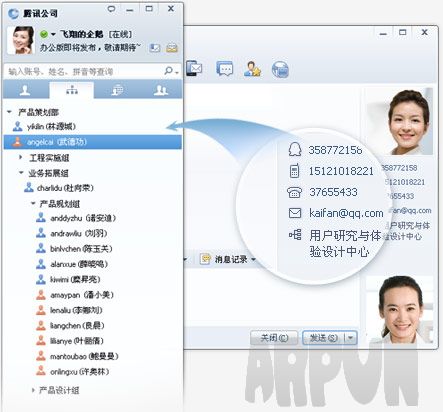This screenshot has height=412, width=443.
Task: Switch to the single-person contacts tab
Action: 26,90
